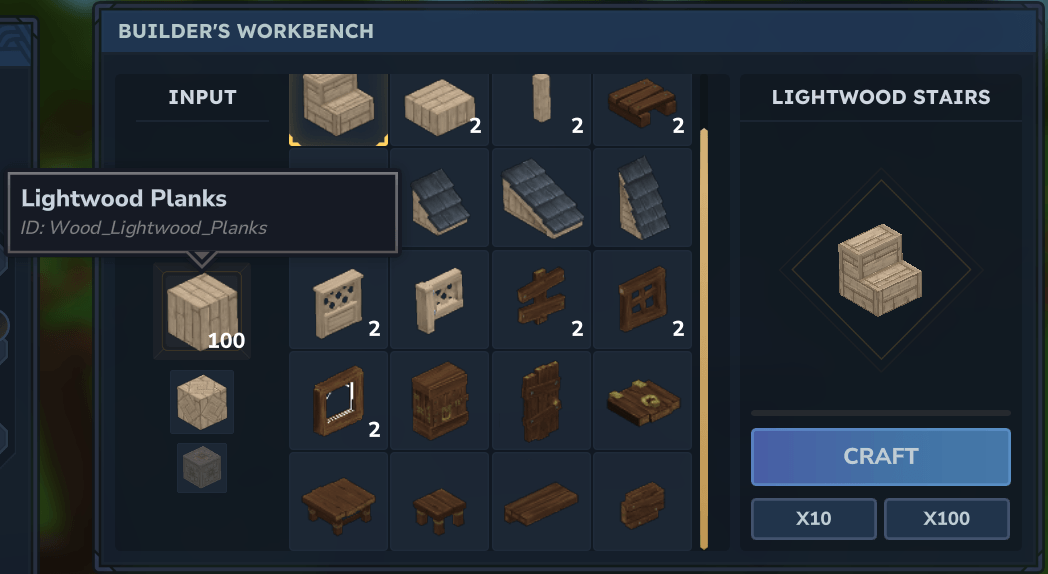
Task: Choose the thin lightwood post recipe
Action: pos(541,110)
